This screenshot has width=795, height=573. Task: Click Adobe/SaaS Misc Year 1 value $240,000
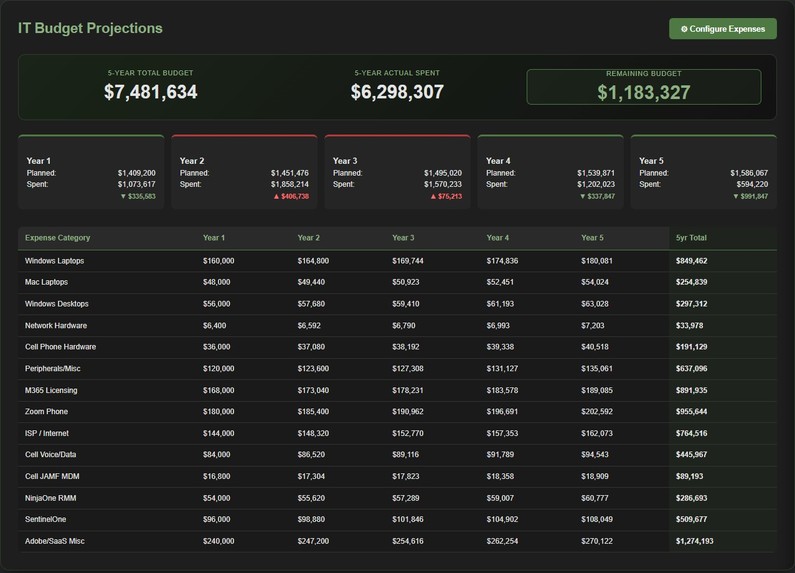(x=219, y=542)
